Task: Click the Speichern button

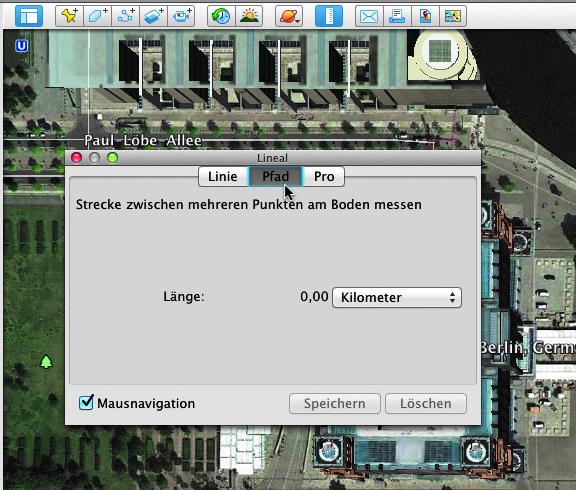Action: [335, 404]
